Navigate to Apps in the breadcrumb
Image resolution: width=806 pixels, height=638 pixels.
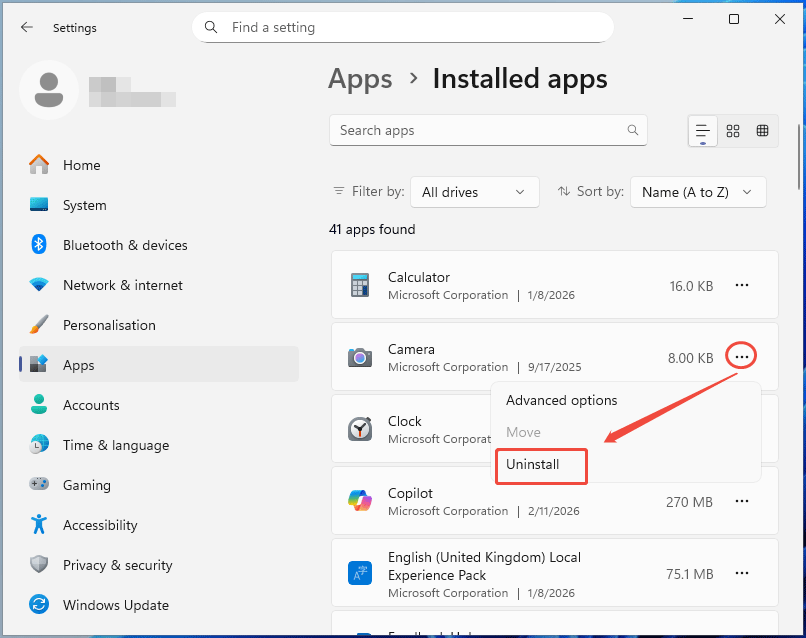tap(360, 79)
